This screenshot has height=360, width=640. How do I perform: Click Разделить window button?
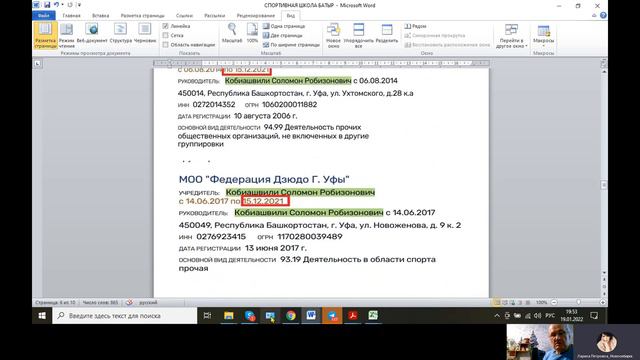tap(387, 33)
